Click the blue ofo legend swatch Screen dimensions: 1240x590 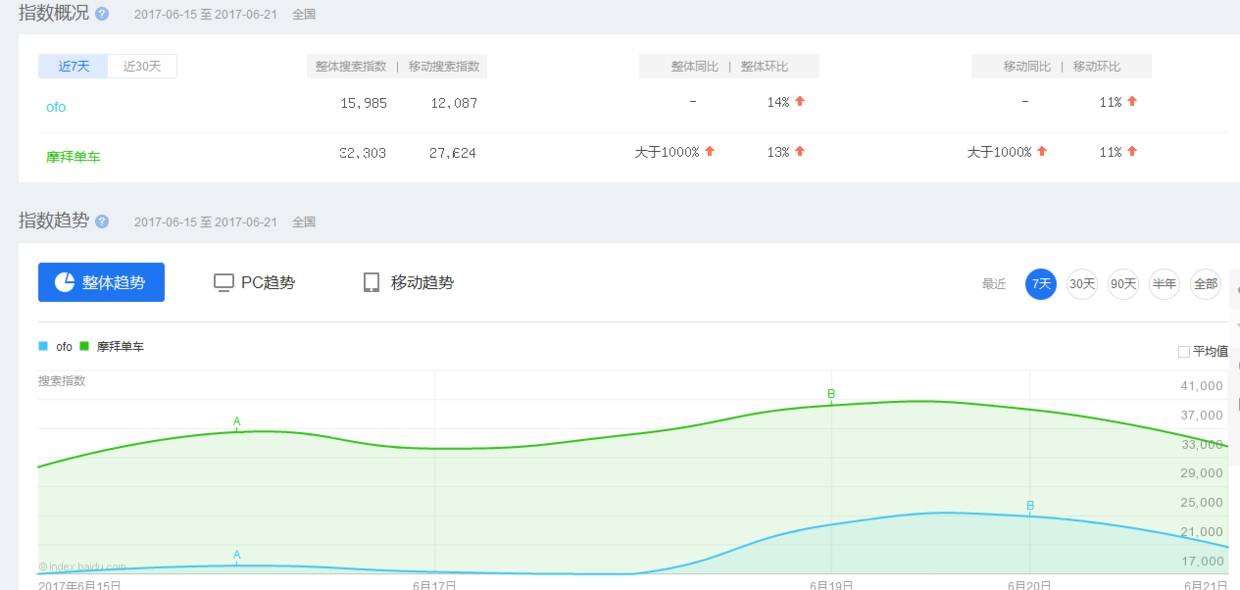(43, 346)
